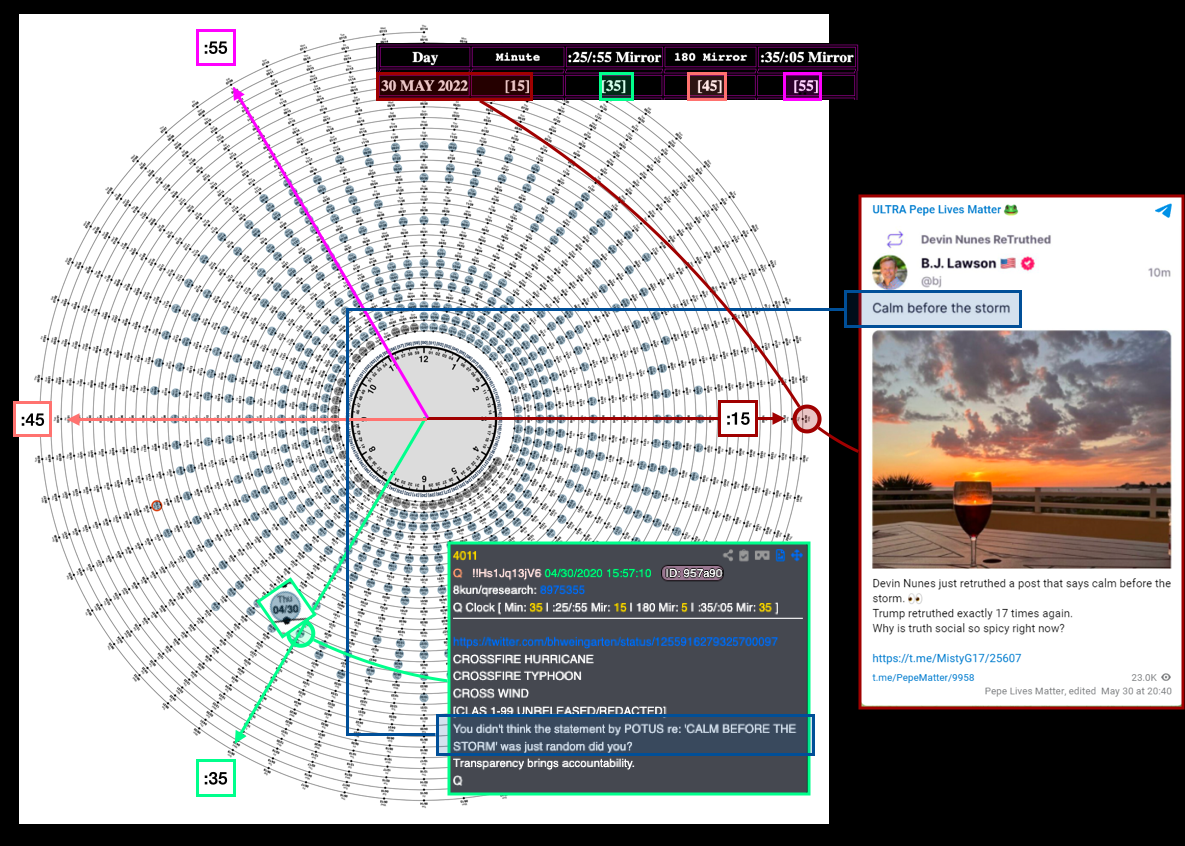
Task: Click the blue four-arrow move icon on post 4011
Action: pyautogui.click(x=797, y=556)
